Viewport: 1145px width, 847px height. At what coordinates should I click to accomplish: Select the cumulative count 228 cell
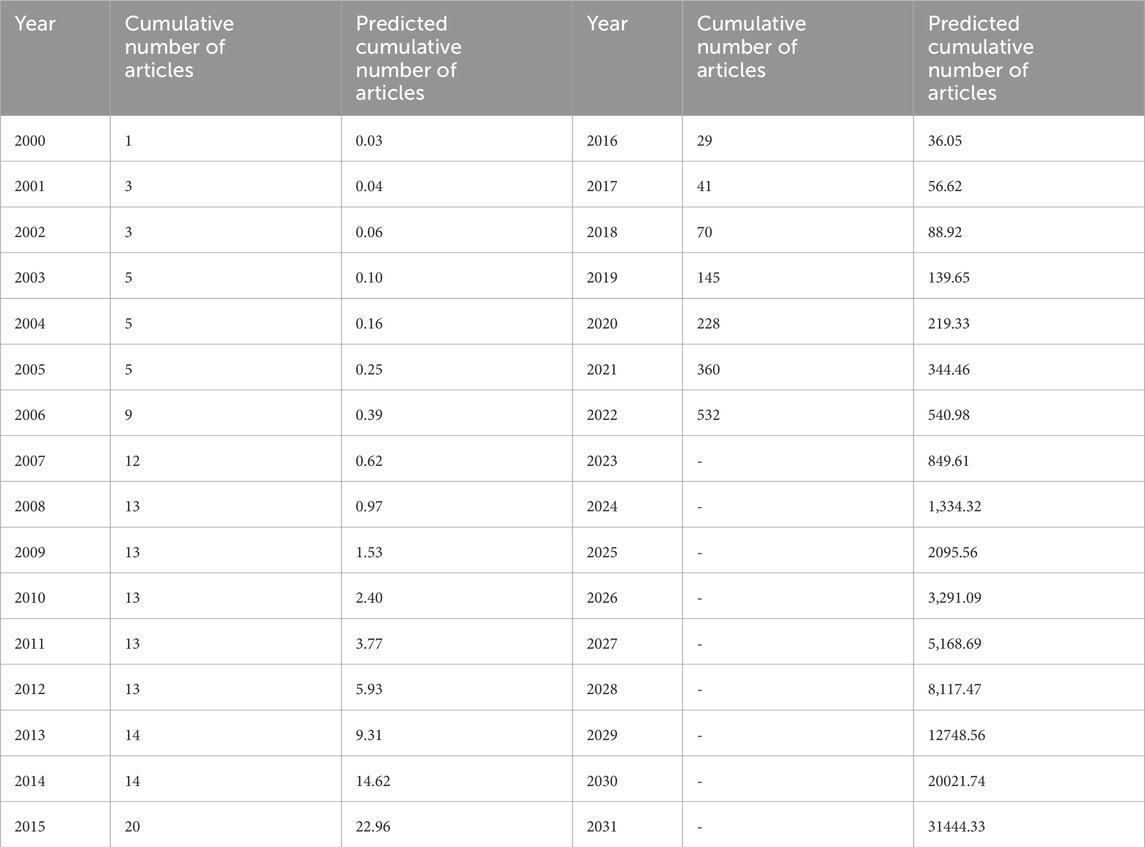[708, 324]
